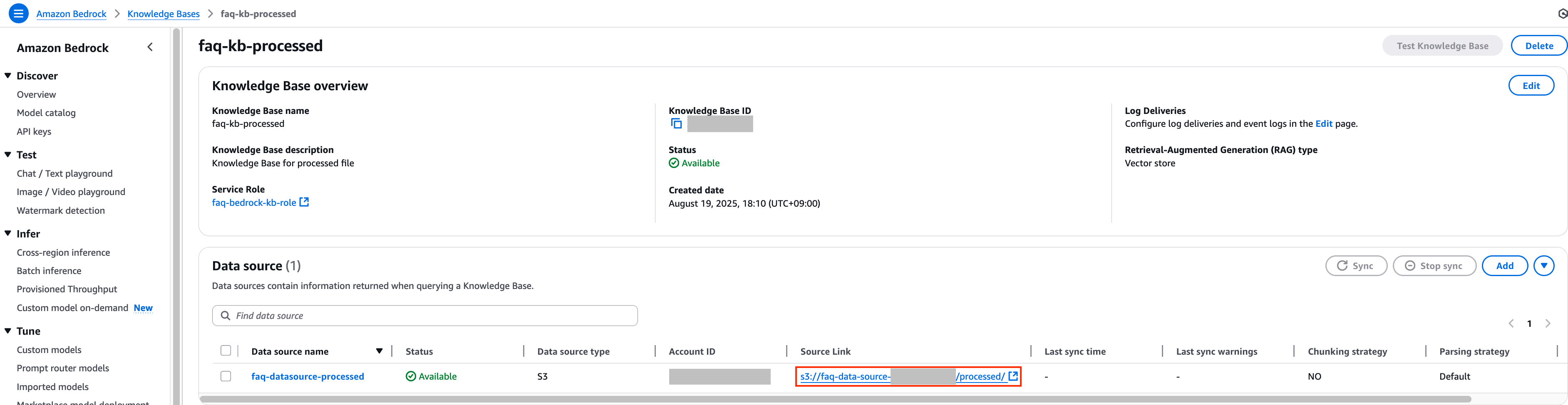The width and height of the screenshot is (1568, 405).
Task: Click the horizontal scrollbar under the table
Action: click(x=835, y=400)
